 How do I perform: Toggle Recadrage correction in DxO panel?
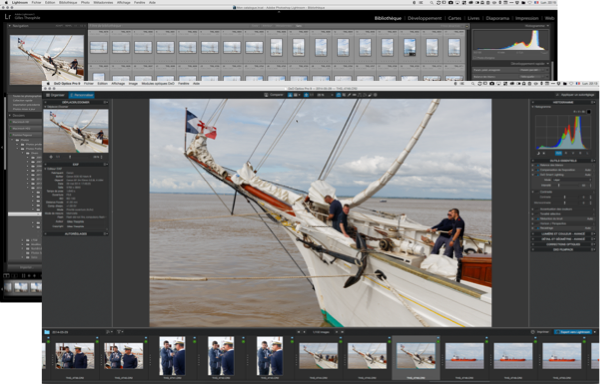tap(538, 228)
